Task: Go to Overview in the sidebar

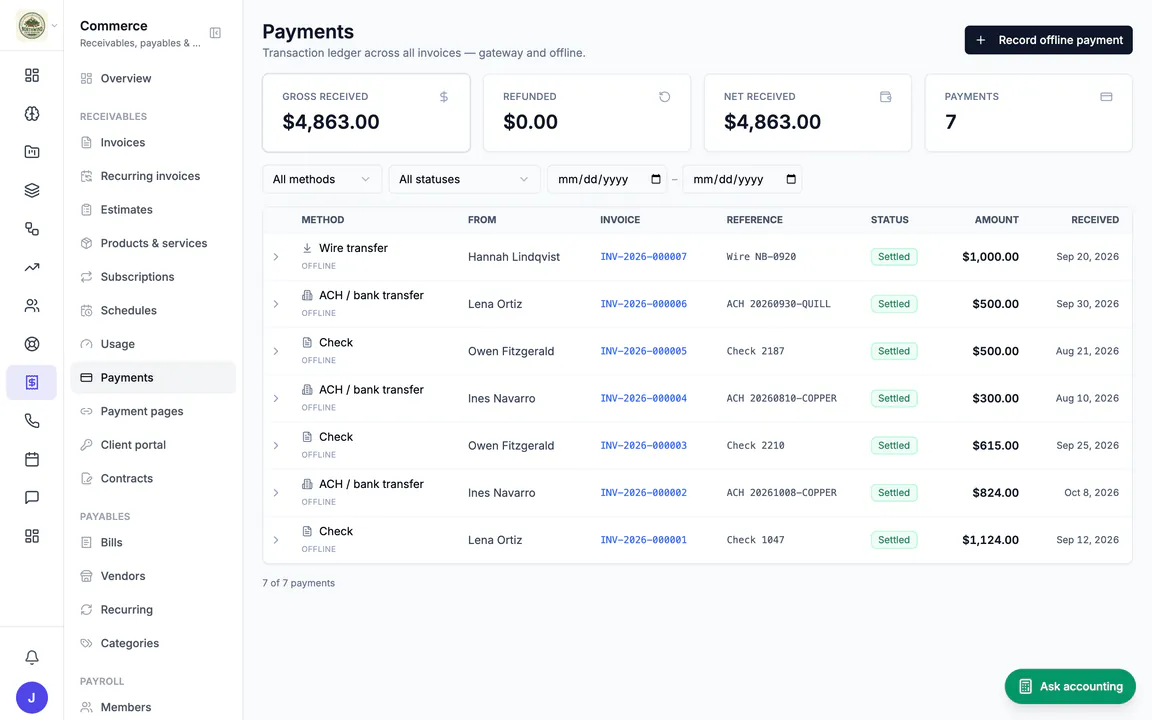Action: (x=153, y=79)
